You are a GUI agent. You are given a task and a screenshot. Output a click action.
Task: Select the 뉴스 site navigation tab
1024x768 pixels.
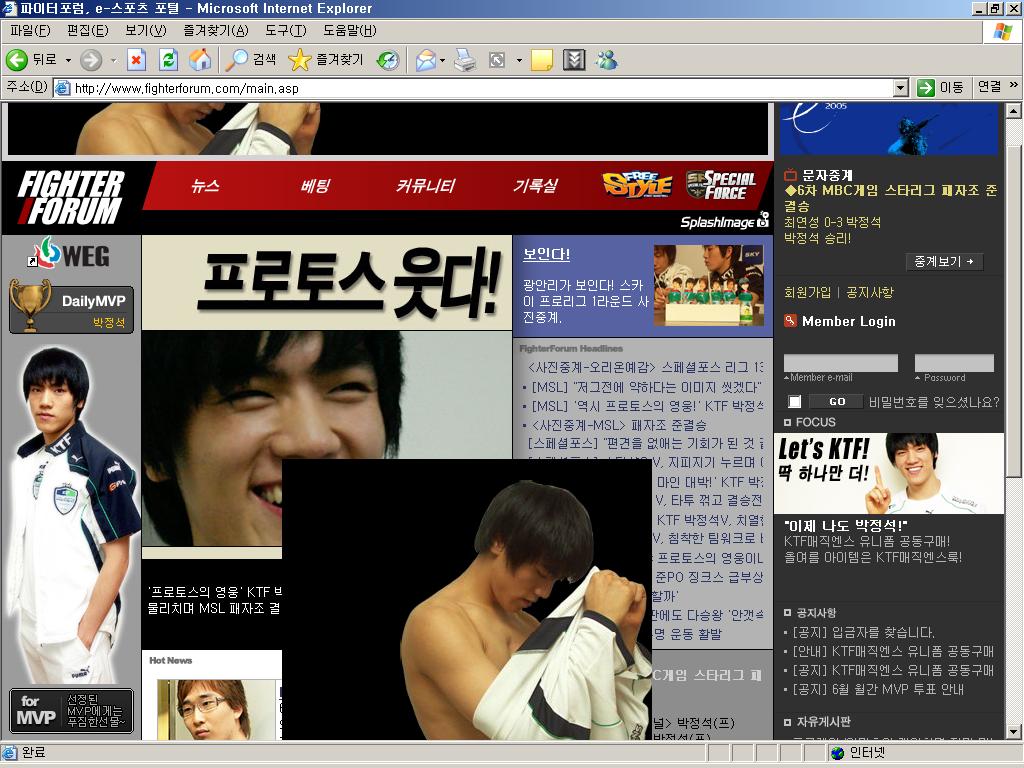pos(205,186)
